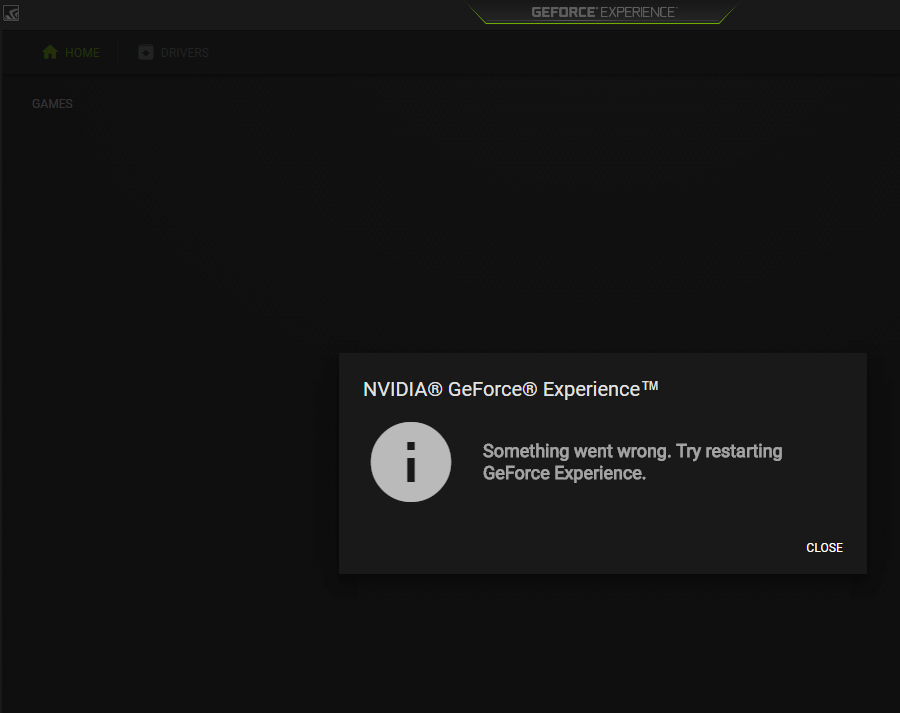Switch to the DRIVERS tab
The width and height of the screenshot is (900, 713).
pyautogui.click(x=174, y=53)
